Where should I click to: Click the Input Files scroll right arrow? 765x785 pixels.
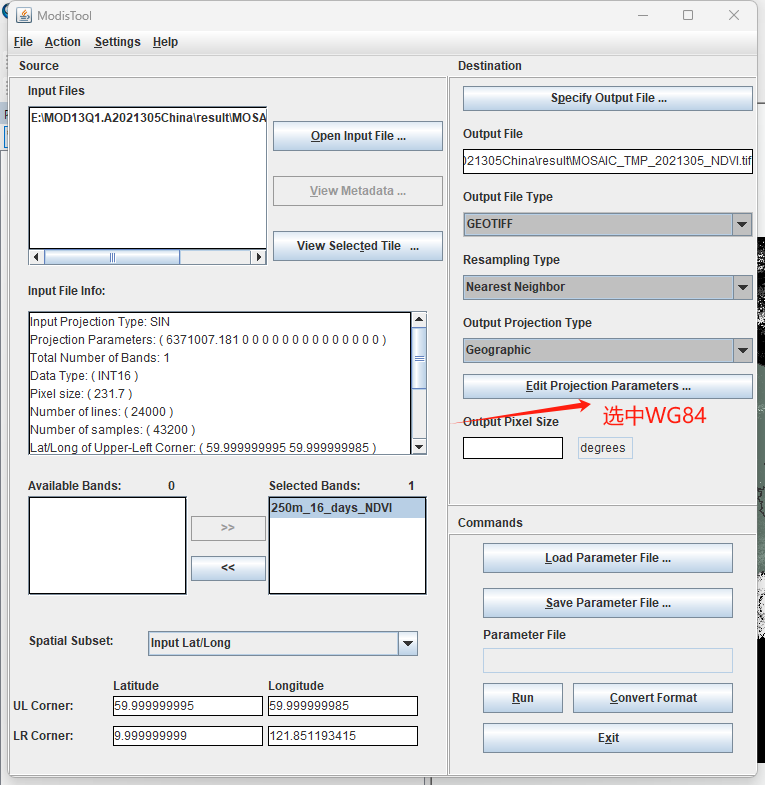coord(258,257)
